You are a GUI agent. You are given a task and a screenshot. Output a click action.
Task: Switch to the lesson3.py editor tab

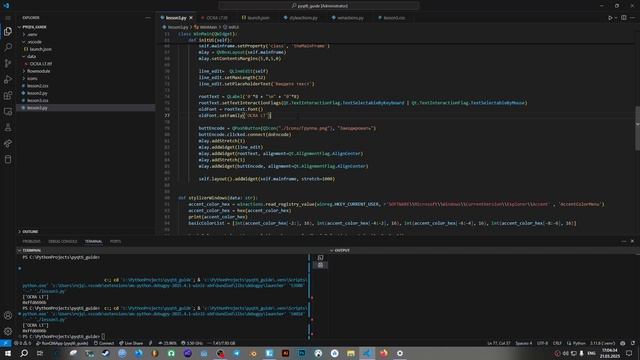point(176,18)
